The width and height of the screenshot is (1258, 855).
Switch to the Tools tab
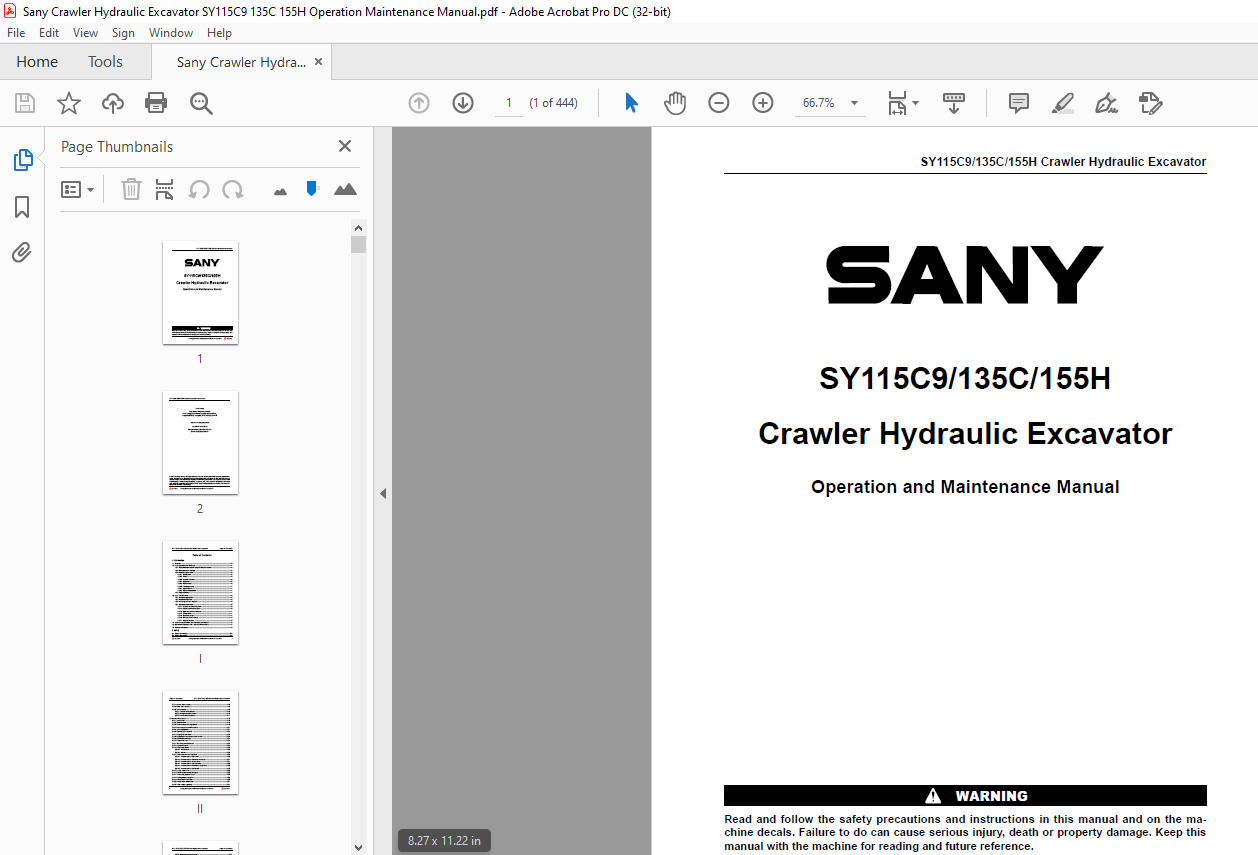pos(105,62)
